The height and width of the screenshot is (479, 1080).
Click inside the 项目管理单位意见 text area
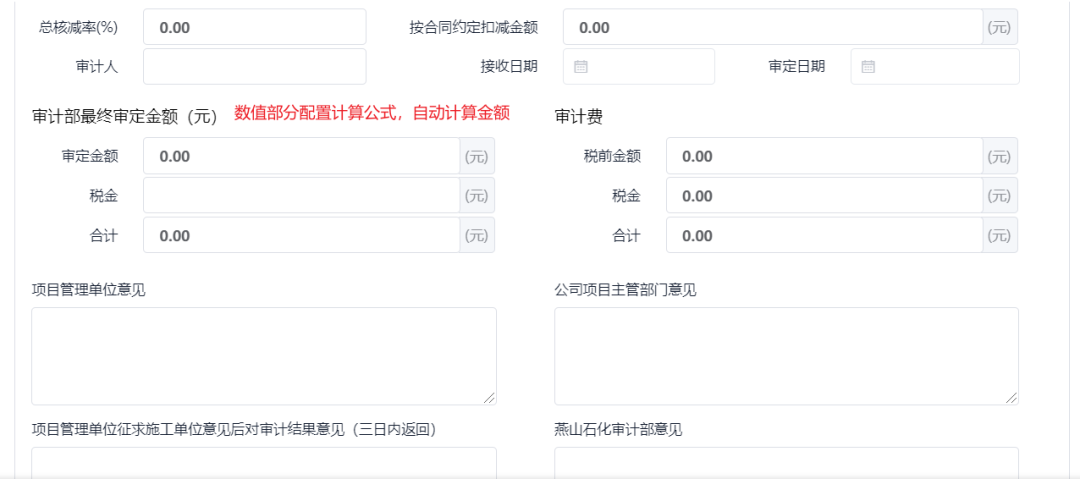(263, 355)
